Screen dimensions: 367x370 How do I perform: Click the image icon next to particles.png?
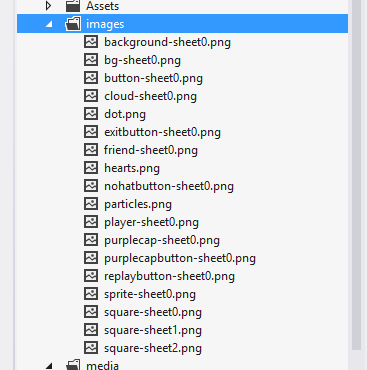(91, 204)
